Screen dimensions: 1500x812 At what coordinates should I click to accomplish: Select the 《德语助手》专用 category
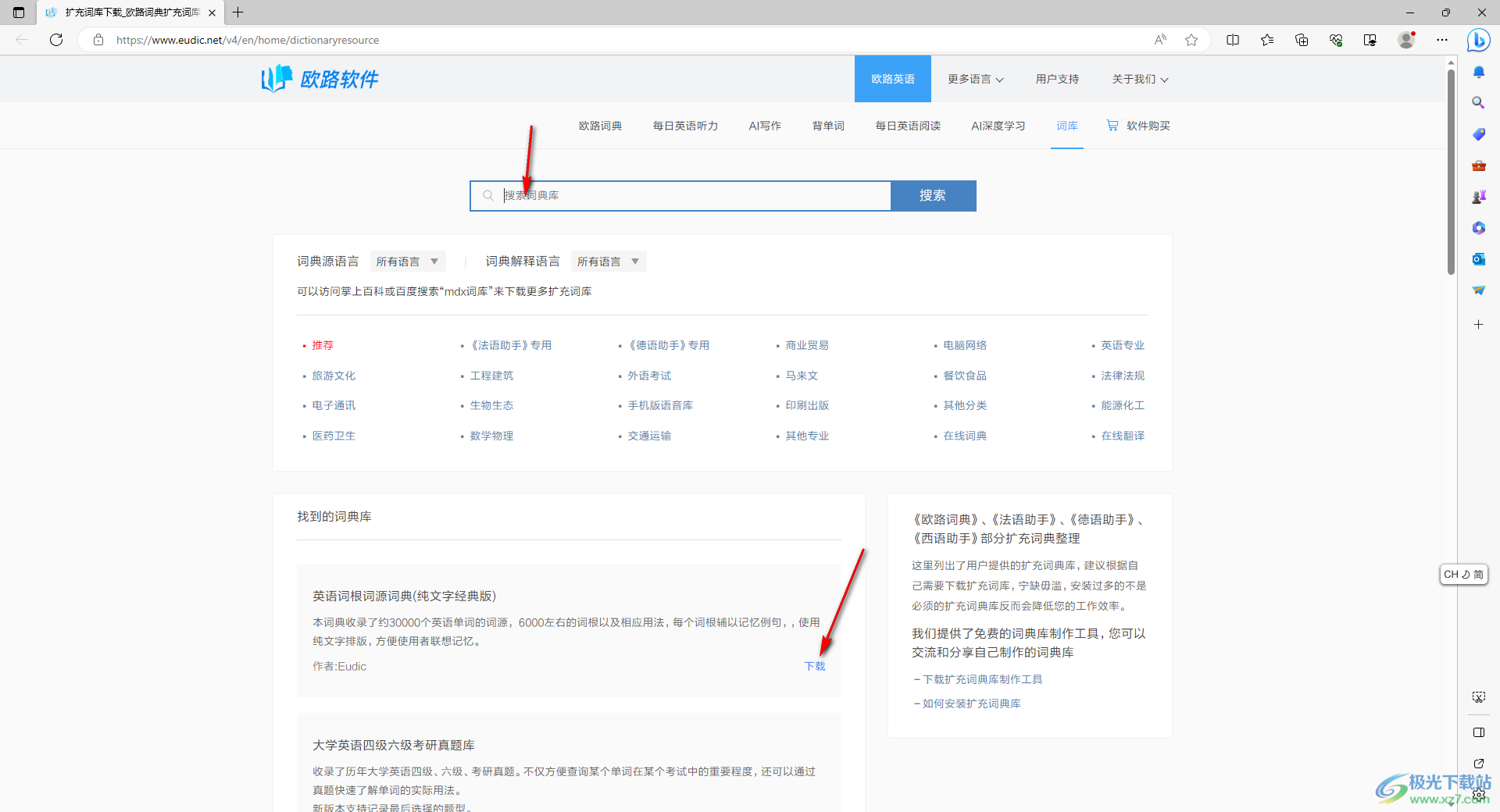pos(669,345)
